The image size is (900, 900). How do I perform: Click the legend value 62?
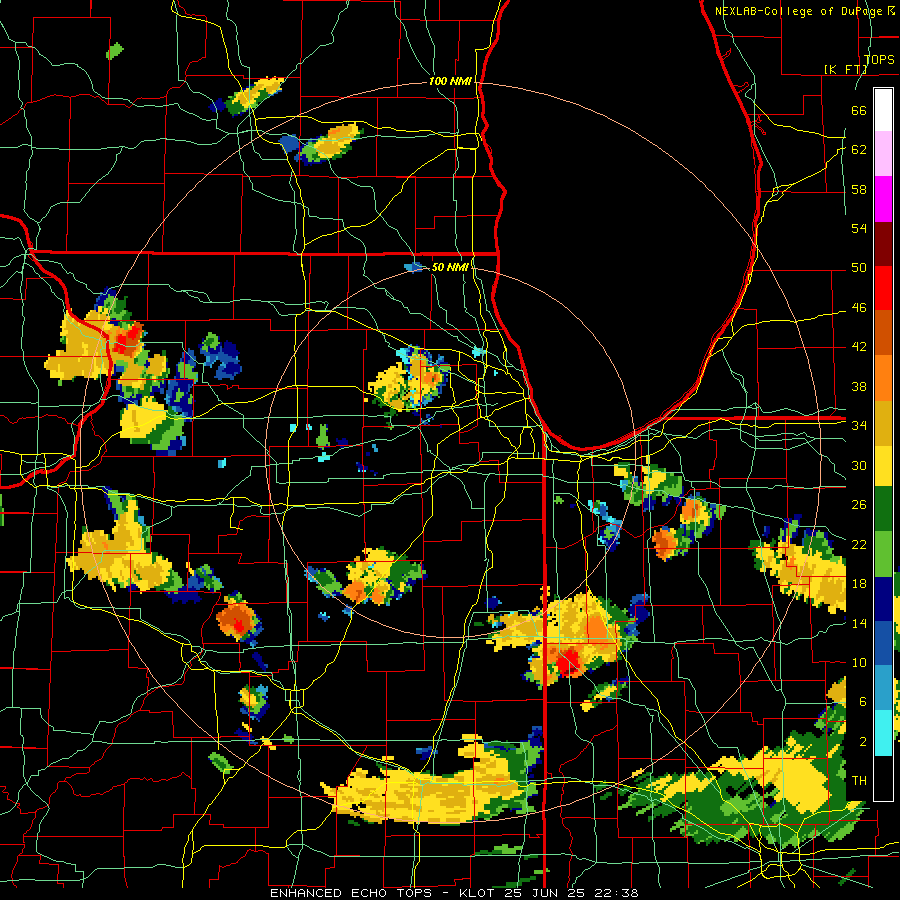click(x=859, y=150)
